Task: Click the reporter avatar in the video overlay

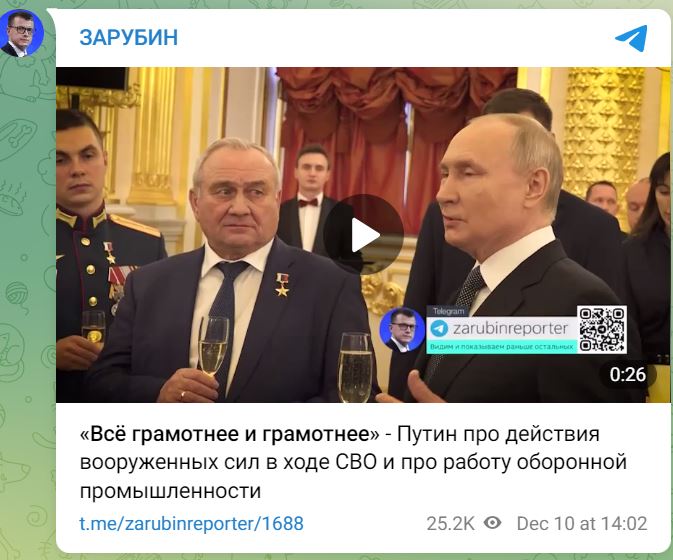Action: [402, 330]
